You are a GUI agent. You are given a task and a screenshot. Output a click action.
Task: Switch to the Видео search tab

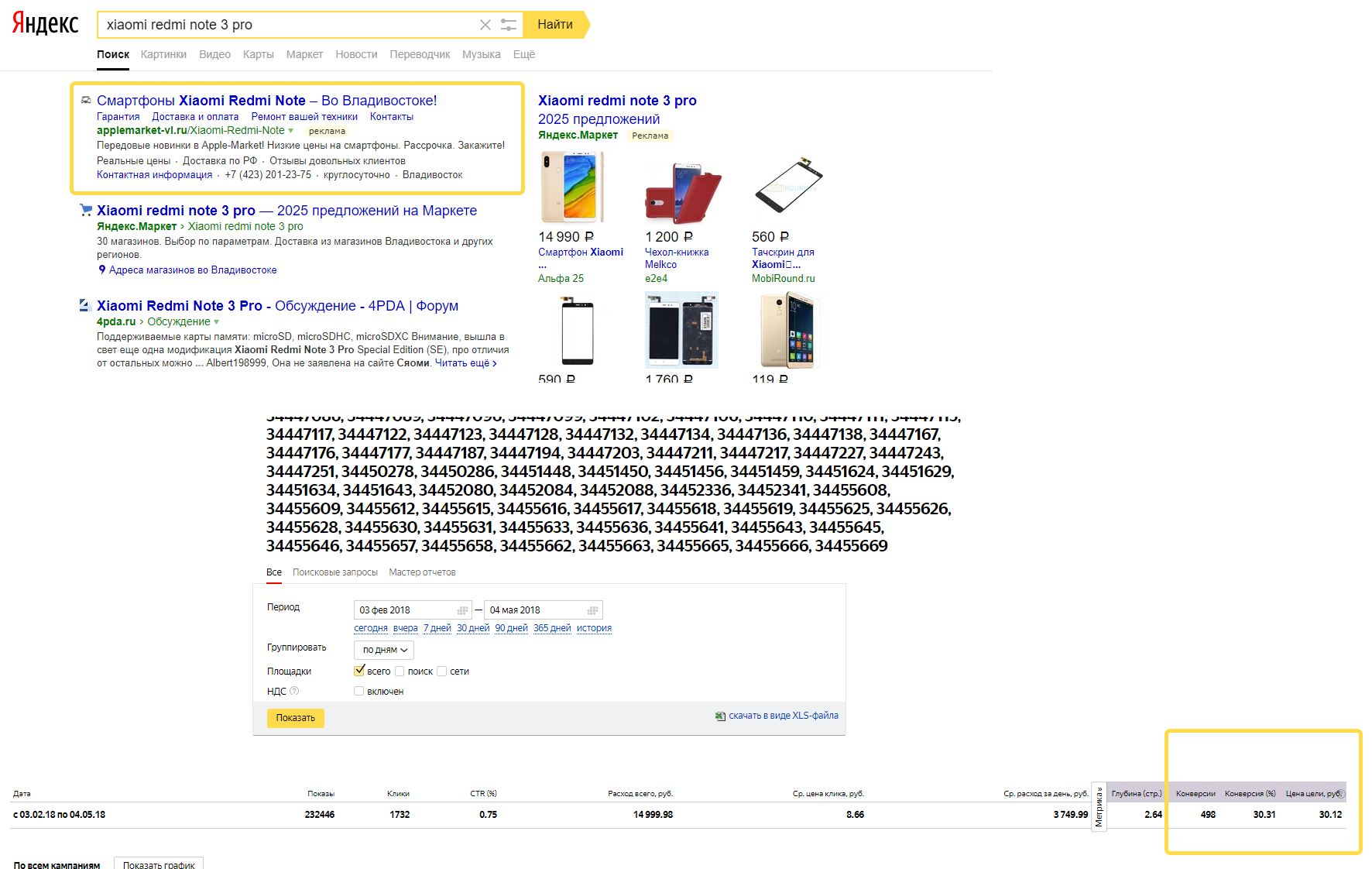(x=214, y=54)
